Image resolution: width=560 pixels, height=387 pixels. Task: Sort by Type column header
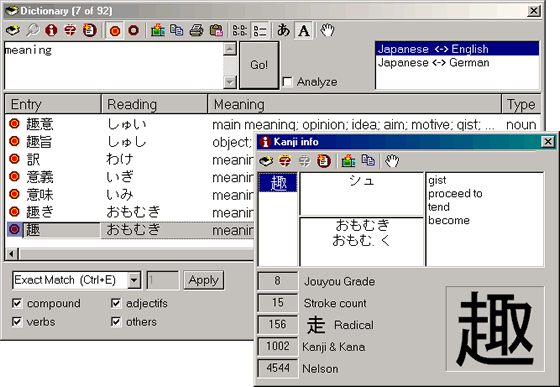(x=521, y=104)
